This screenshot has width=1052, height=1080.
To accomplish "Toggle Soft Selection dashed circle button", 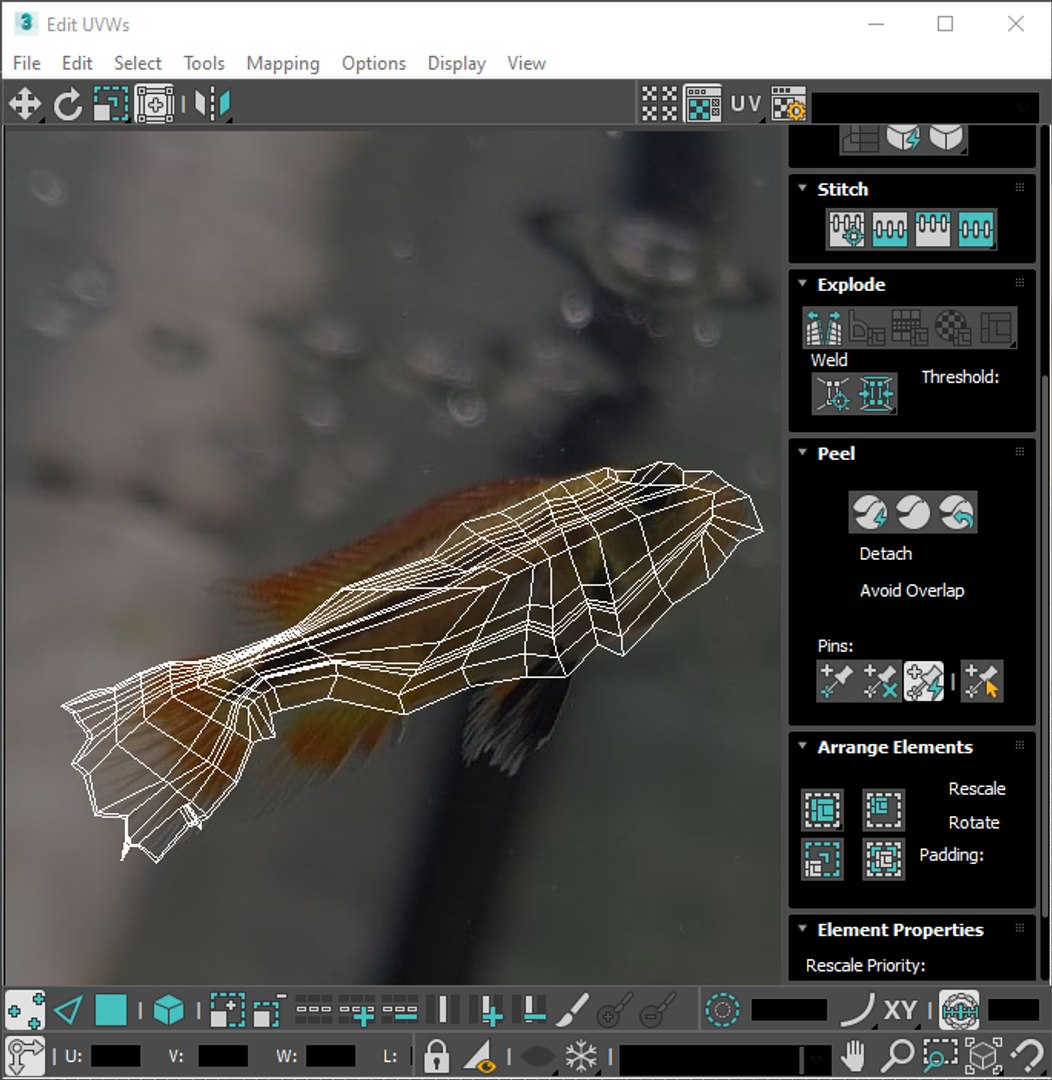I will click(722, 1010).
